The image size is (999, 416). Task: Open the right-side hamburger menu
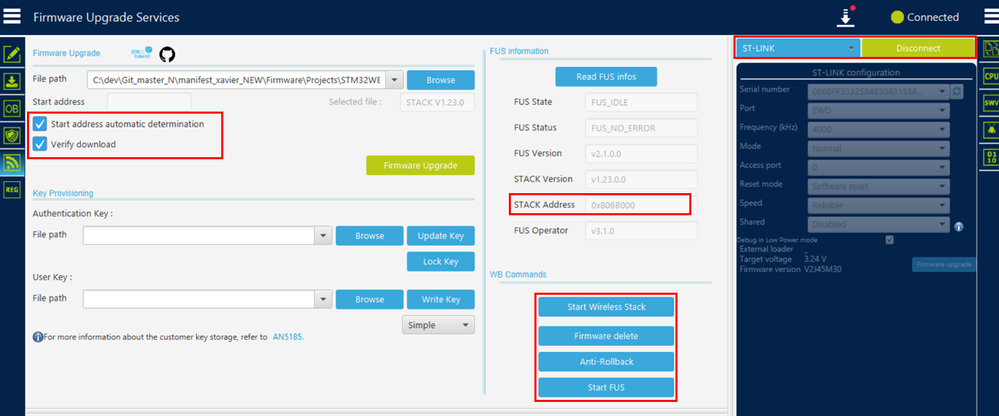pyautogui.click(x=990, y=17)
